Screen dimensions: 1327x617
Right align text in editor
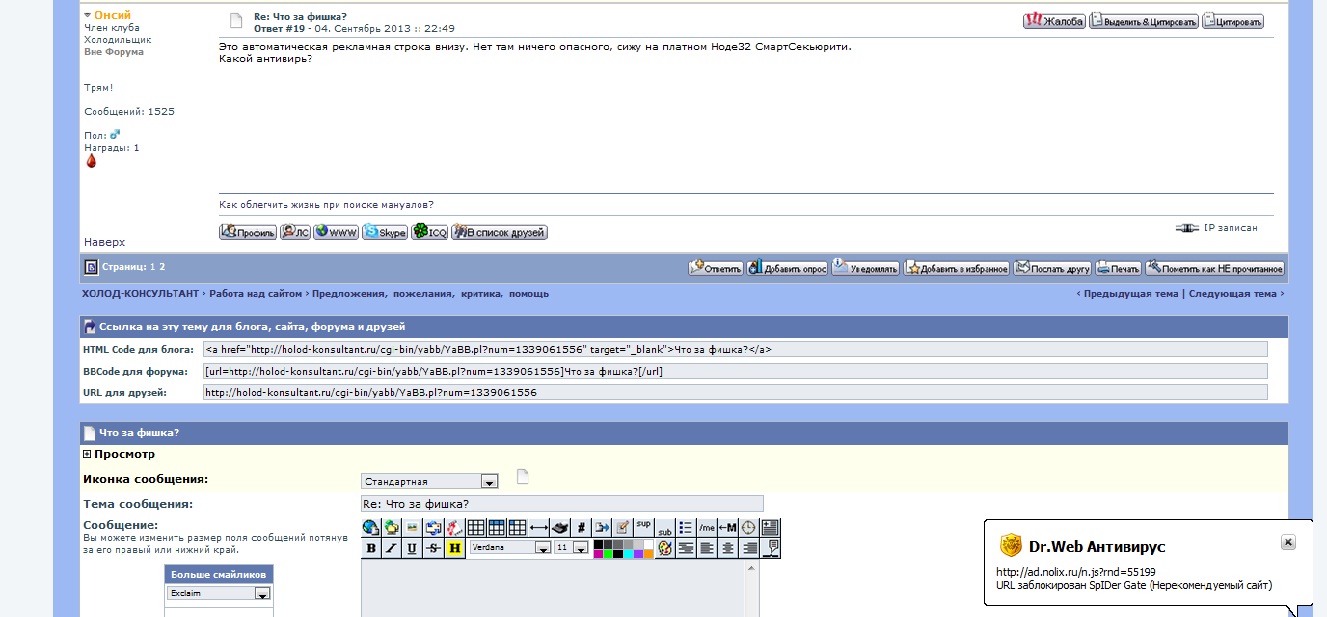coord(750,548)
